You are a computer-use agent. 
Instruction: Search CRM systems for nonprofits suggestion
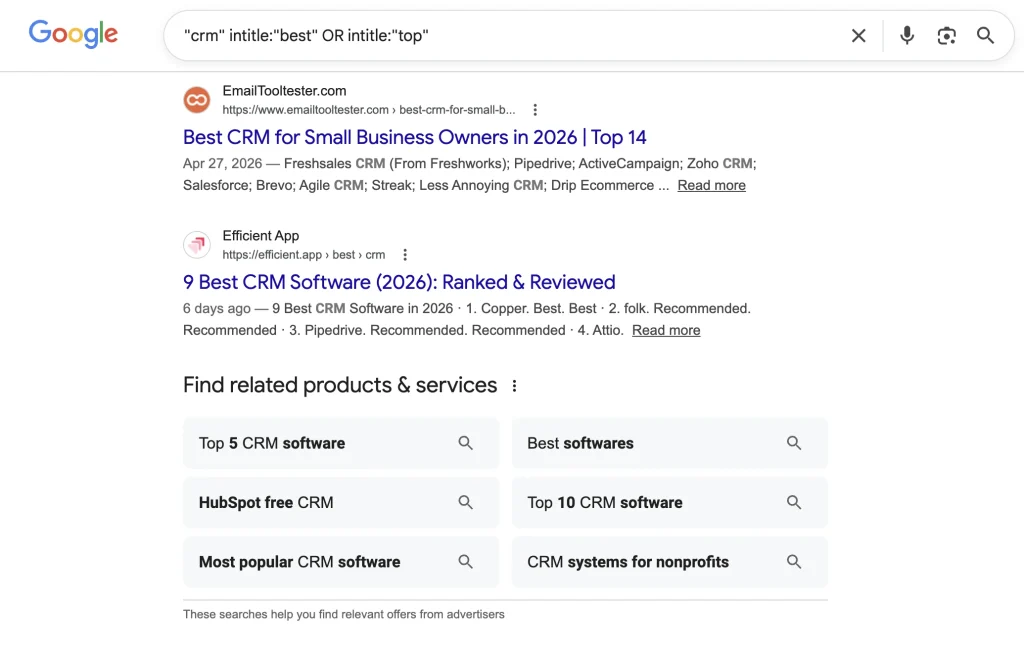tap(669, 562)
